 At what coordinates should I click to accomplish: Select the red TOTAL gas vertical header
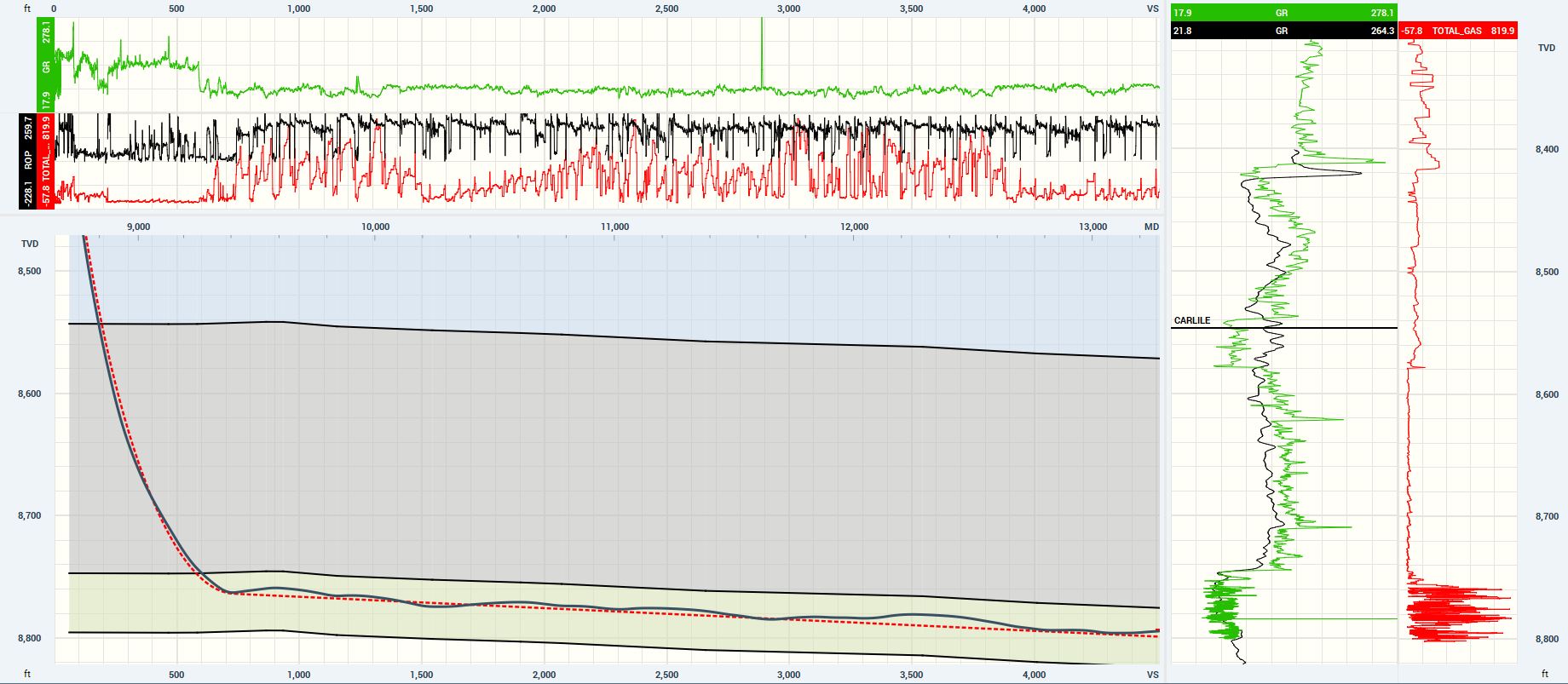click(x=46, y=161)
